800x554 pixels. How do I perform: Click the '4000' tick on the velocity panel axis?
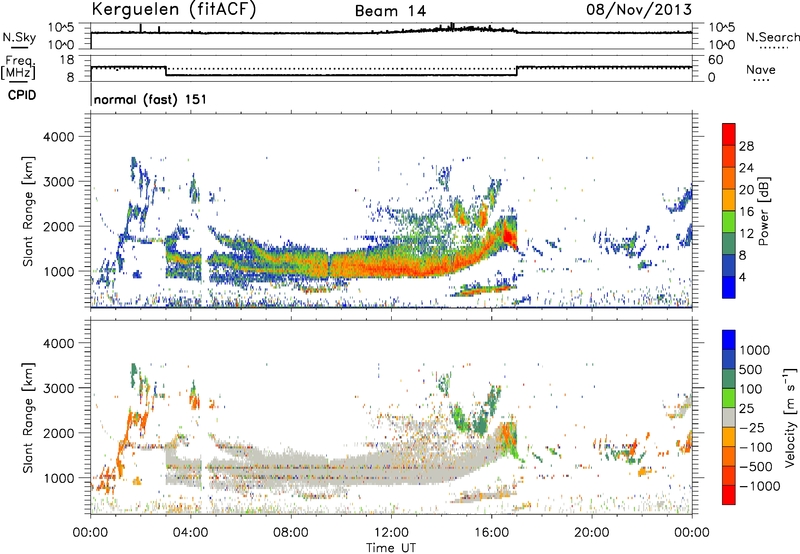pyautogui.click(x=58, y=343)
